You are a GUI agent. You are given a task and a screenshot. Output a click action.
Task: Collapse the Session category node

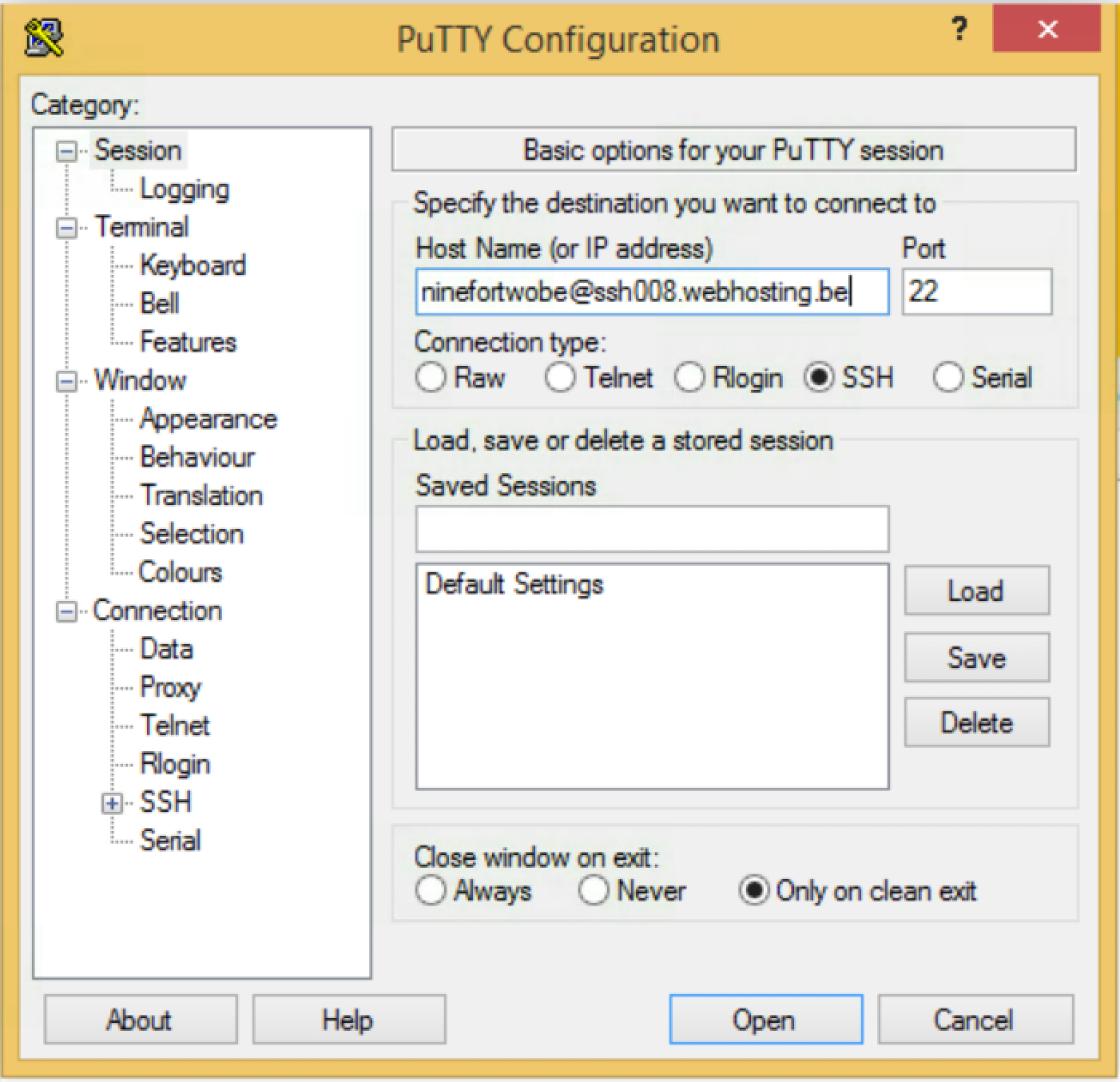point(66,151)
